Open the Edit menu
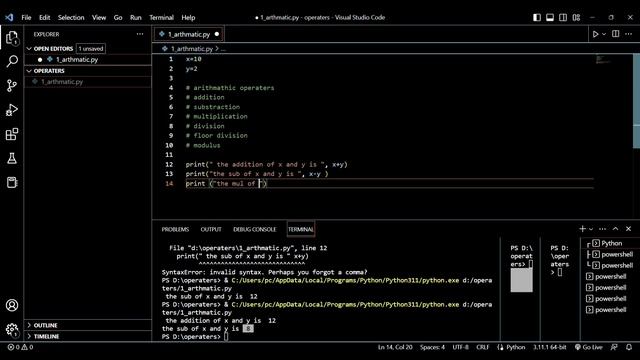The width and height of the screenshot is (640, 360). tap(44, 18)
